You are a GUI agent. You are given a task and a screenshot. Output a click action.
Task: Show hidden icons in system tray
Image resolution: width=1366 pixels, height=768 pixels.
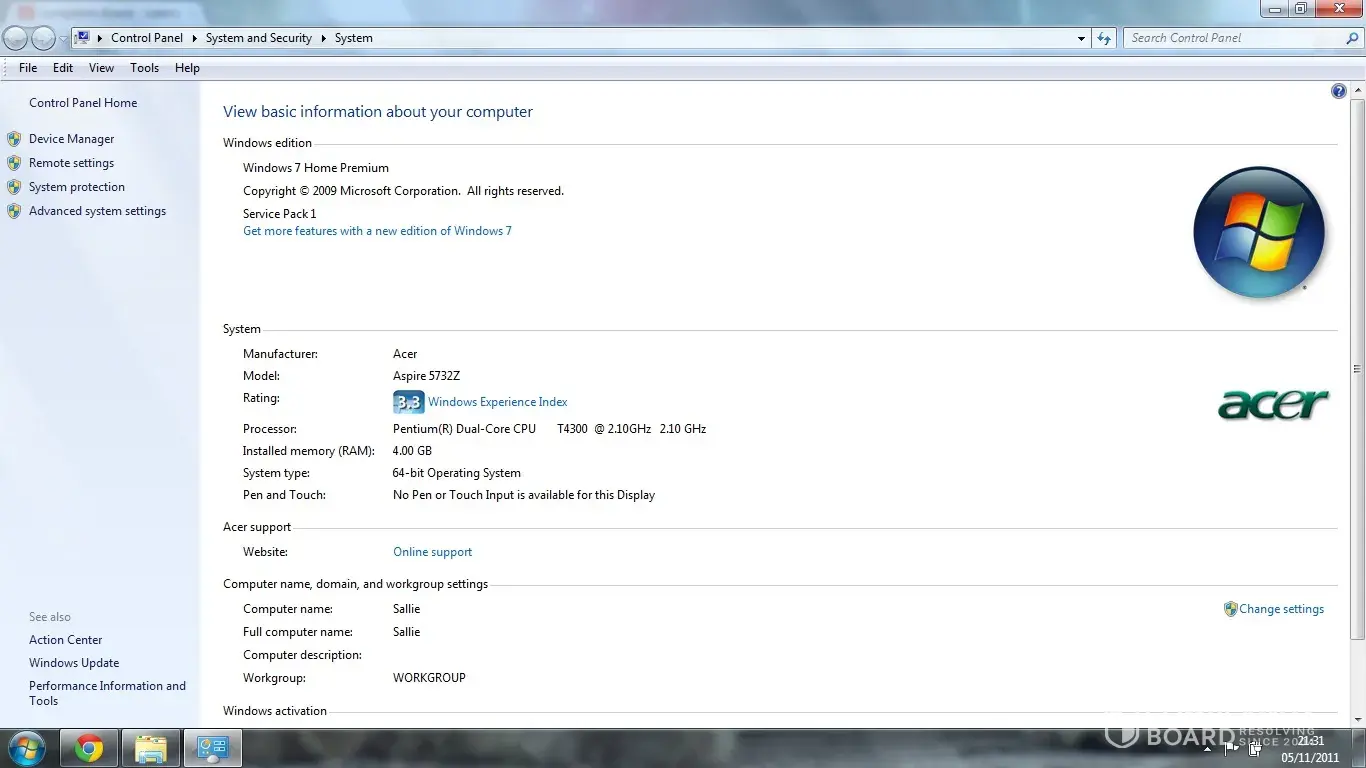[x=1207, y=747]
